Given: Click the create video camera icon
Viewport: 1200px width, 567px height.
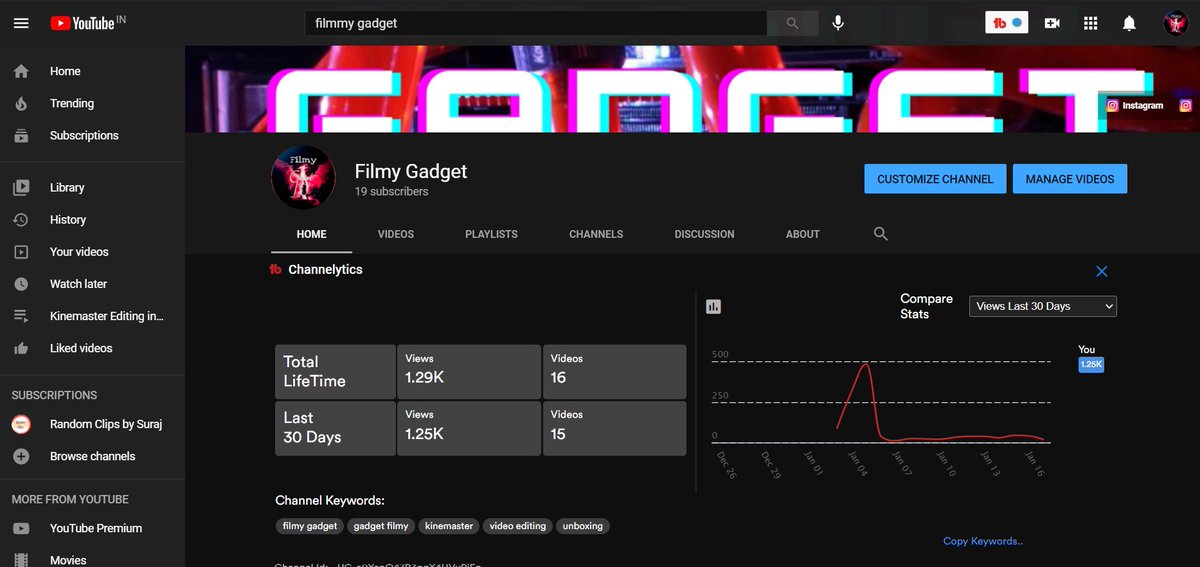Looking at the screenshot, I should click(1052, 23).
